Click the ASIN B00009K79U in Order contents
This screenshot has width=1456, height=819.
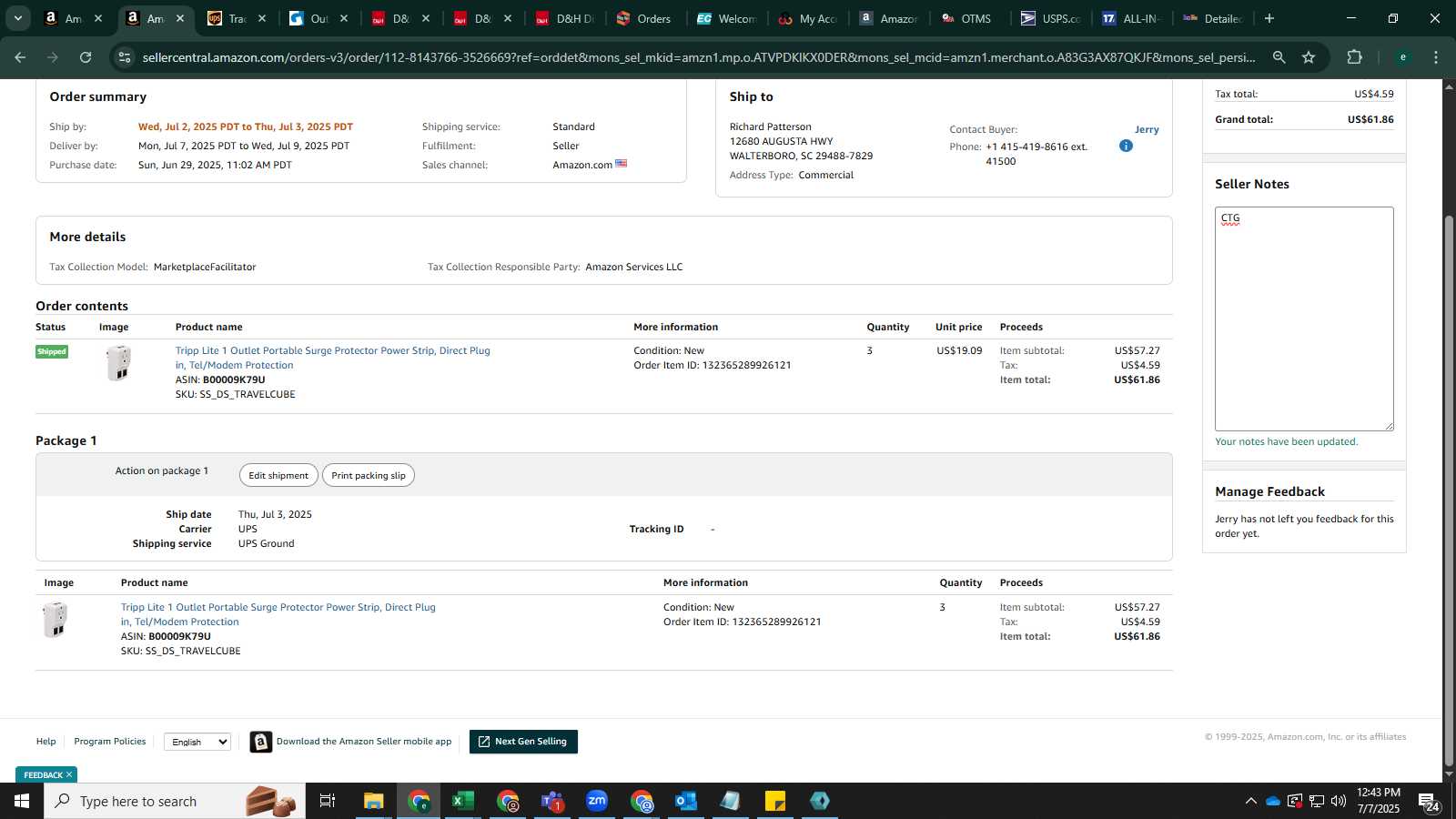pyautogui.click(x=234, y=379)
